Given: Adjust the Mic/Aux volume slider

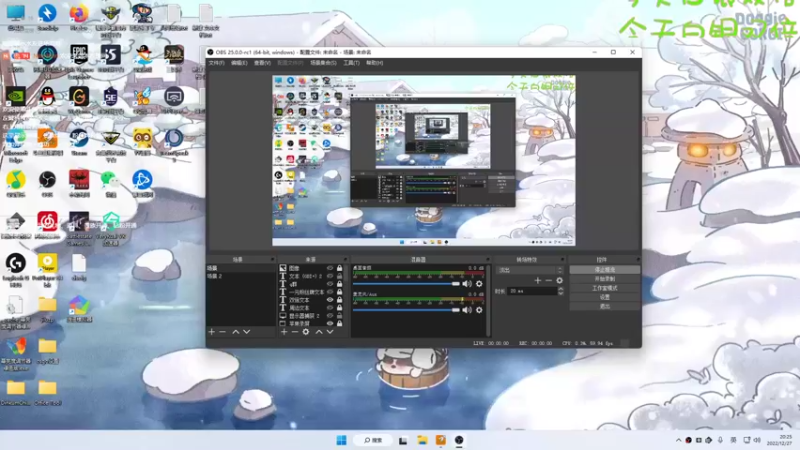Looking at the screenshot, I should point(407,310).
